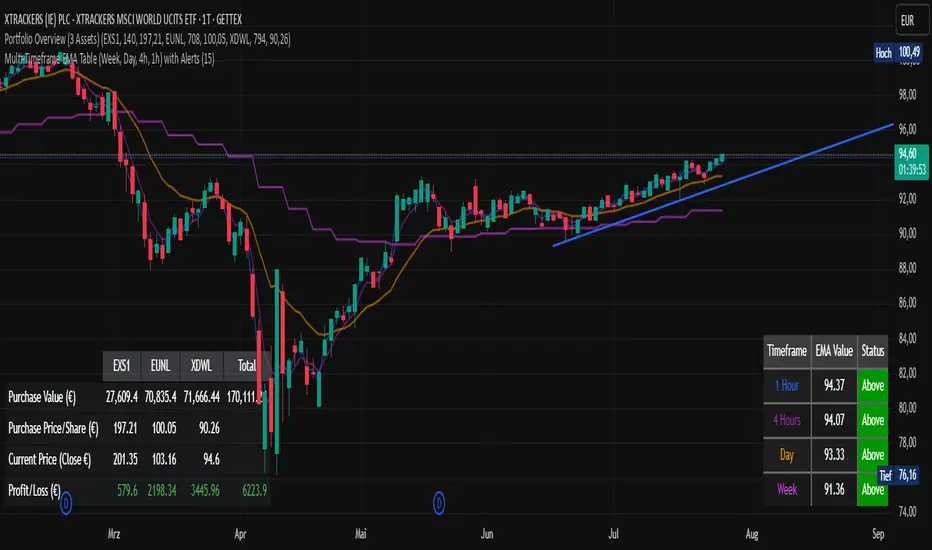The height and width of the screenshot is (550, 932).
Task: Click the 1 Hour timeframe cell
Action: (x=787, y=385)
